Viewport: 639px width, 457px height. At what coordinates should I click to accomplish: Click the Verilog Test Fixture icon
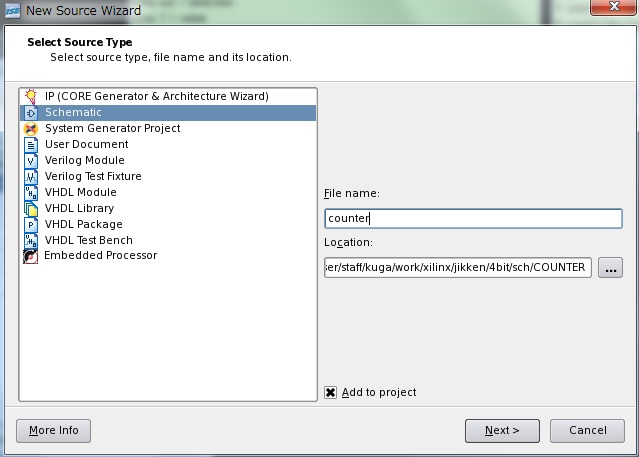pyautogui.click(x=31, y=176)
